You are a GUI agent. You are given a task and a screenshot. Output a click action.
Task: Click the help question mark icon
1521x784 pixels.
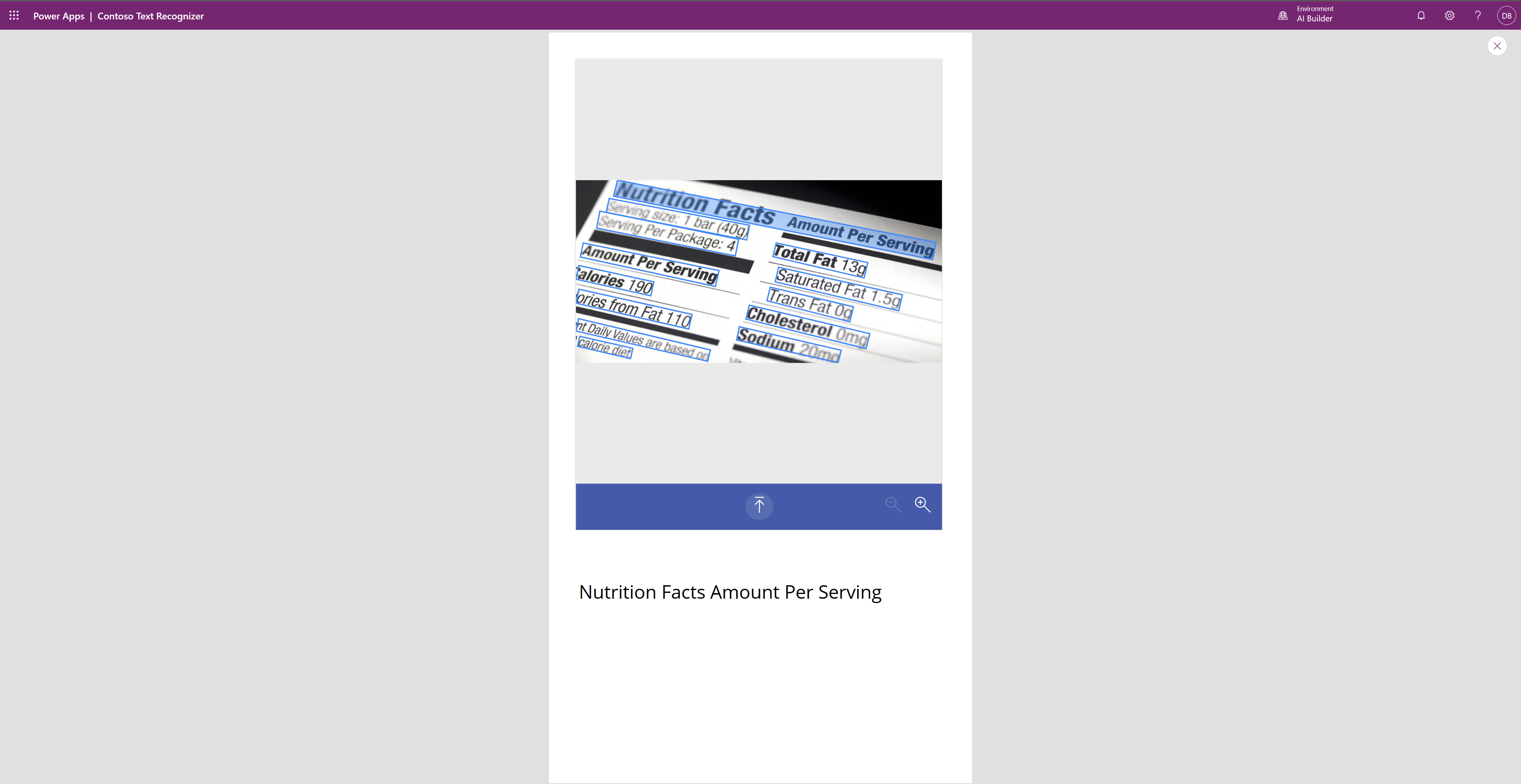(x=1477, y=15)
